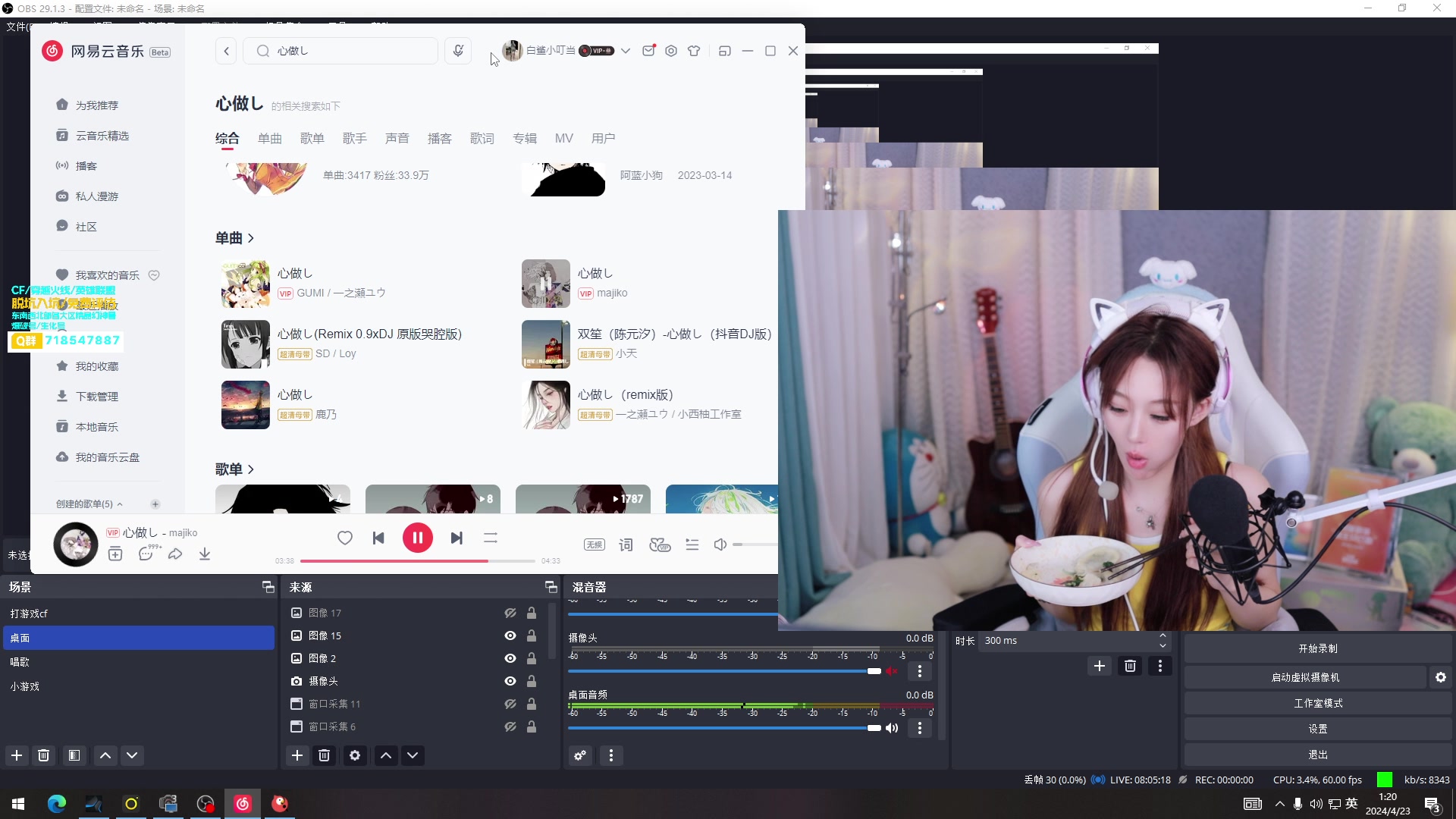Play previous track
The width and height of the screenshot is (1456, 819).
[378, 538]
